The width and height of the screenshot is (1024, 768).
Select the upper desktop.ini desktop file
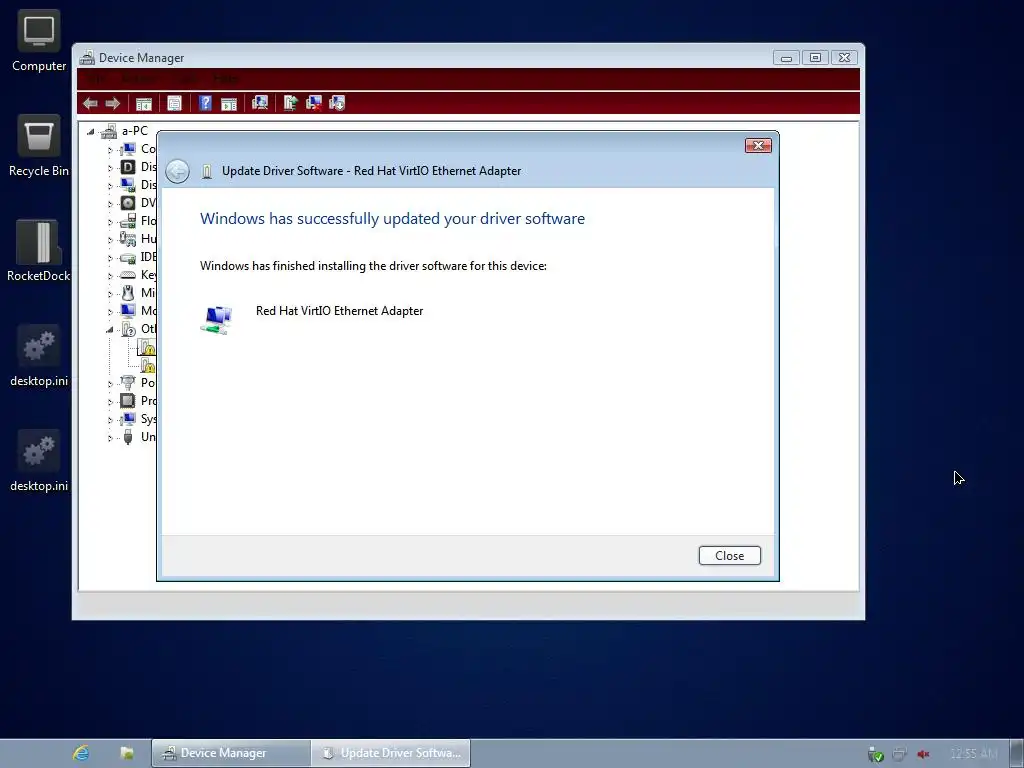coord(39,356)
